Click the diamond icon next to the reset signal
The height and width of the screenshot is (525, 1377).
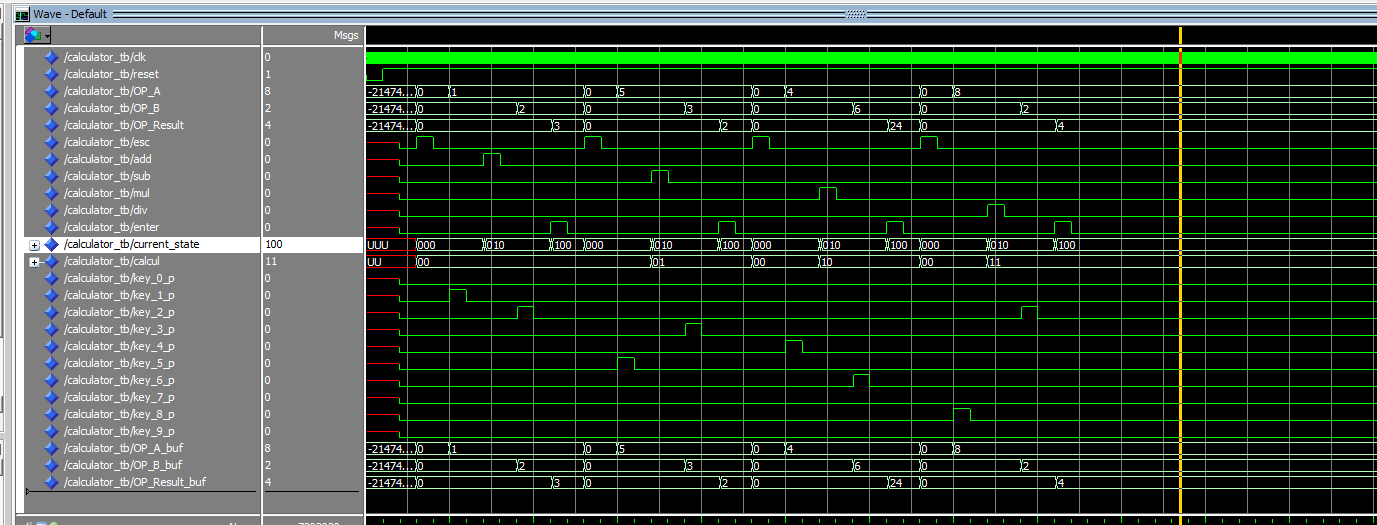(52, 74)
